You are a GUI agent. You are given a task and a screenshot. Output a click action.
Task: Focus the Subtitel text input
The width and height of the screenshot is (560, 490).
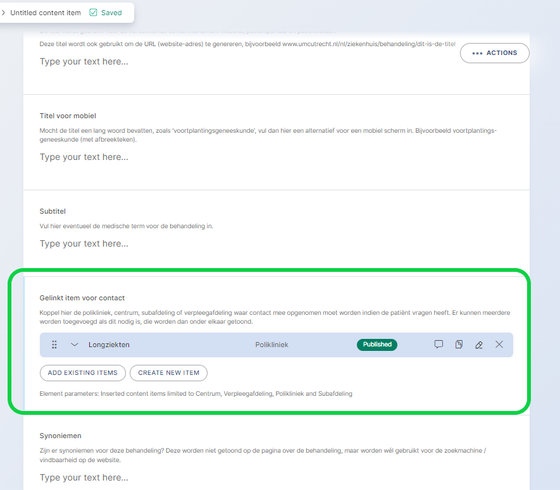[x=276, y=244]
